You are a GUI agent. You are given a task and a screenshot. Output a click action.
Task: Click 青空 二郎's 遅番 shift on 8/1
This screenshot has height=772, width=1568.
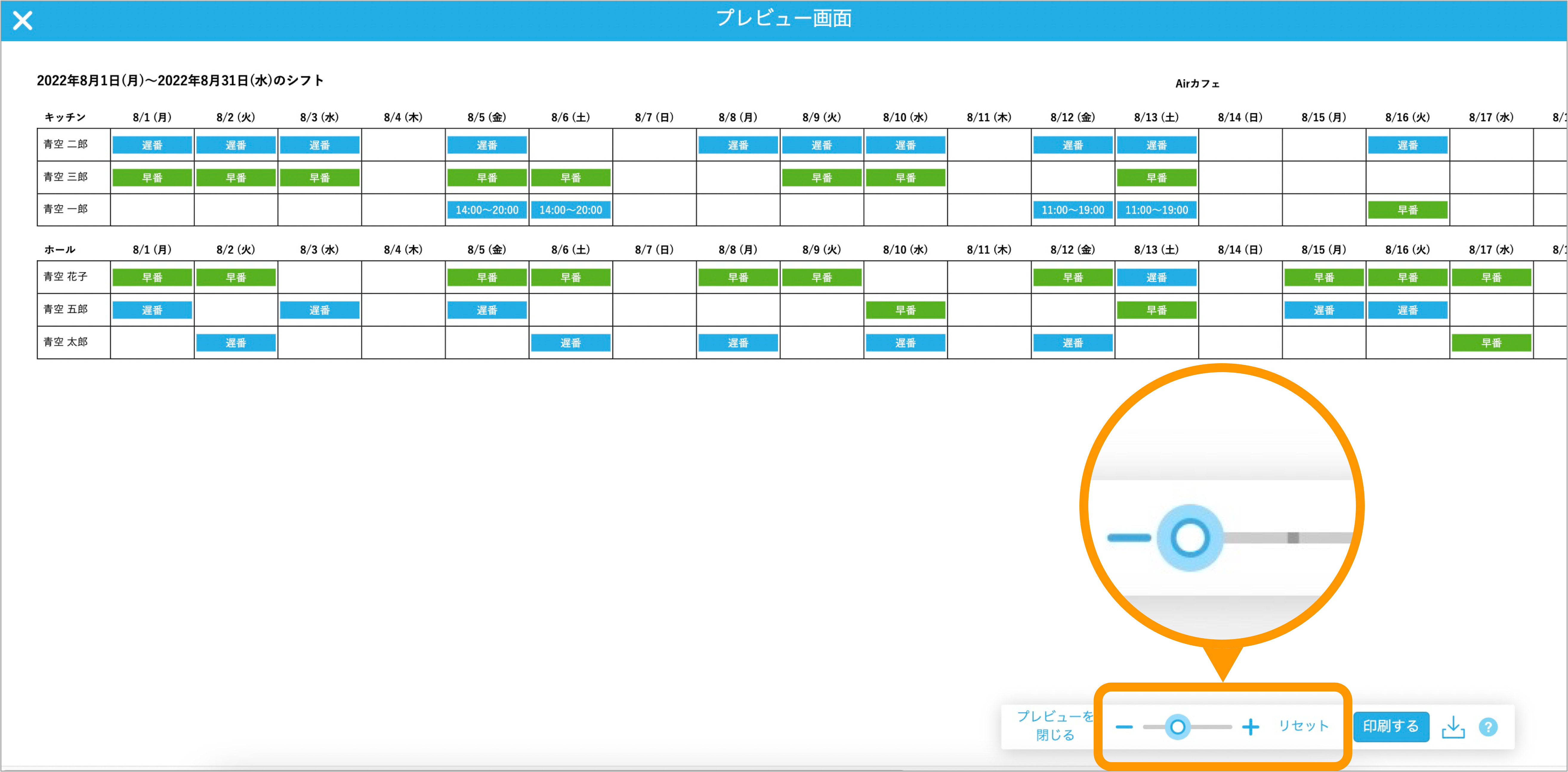tap(152, 145)
